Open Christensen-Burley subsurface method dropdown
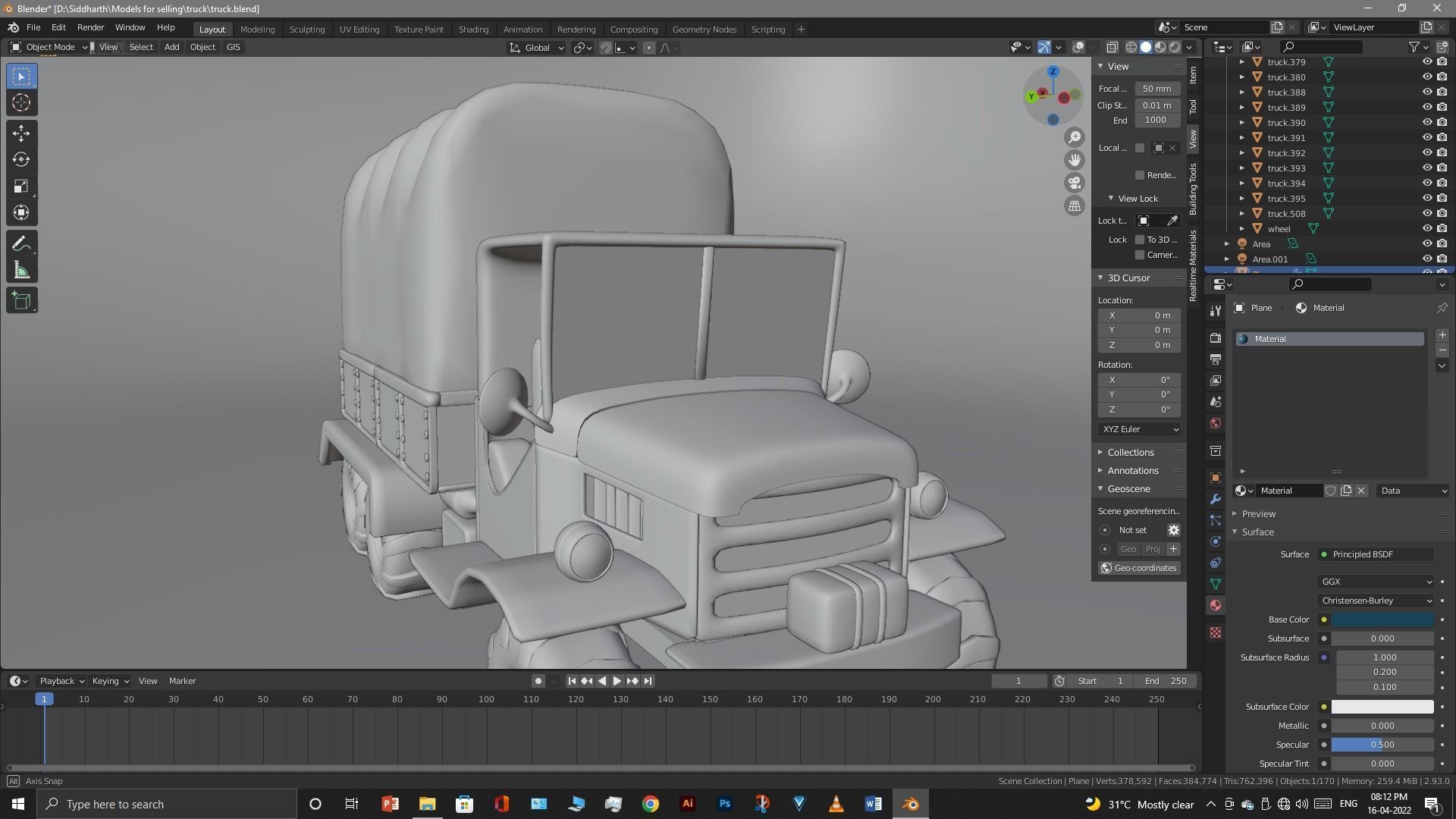Viewport: 1456px width, 819px height. pyautogui.click(x=1376, y=601)
